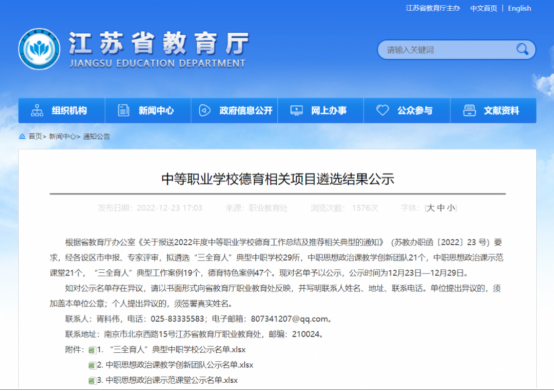
Task: Click the 公众参与 heart icon
Action: coord(382,110)
